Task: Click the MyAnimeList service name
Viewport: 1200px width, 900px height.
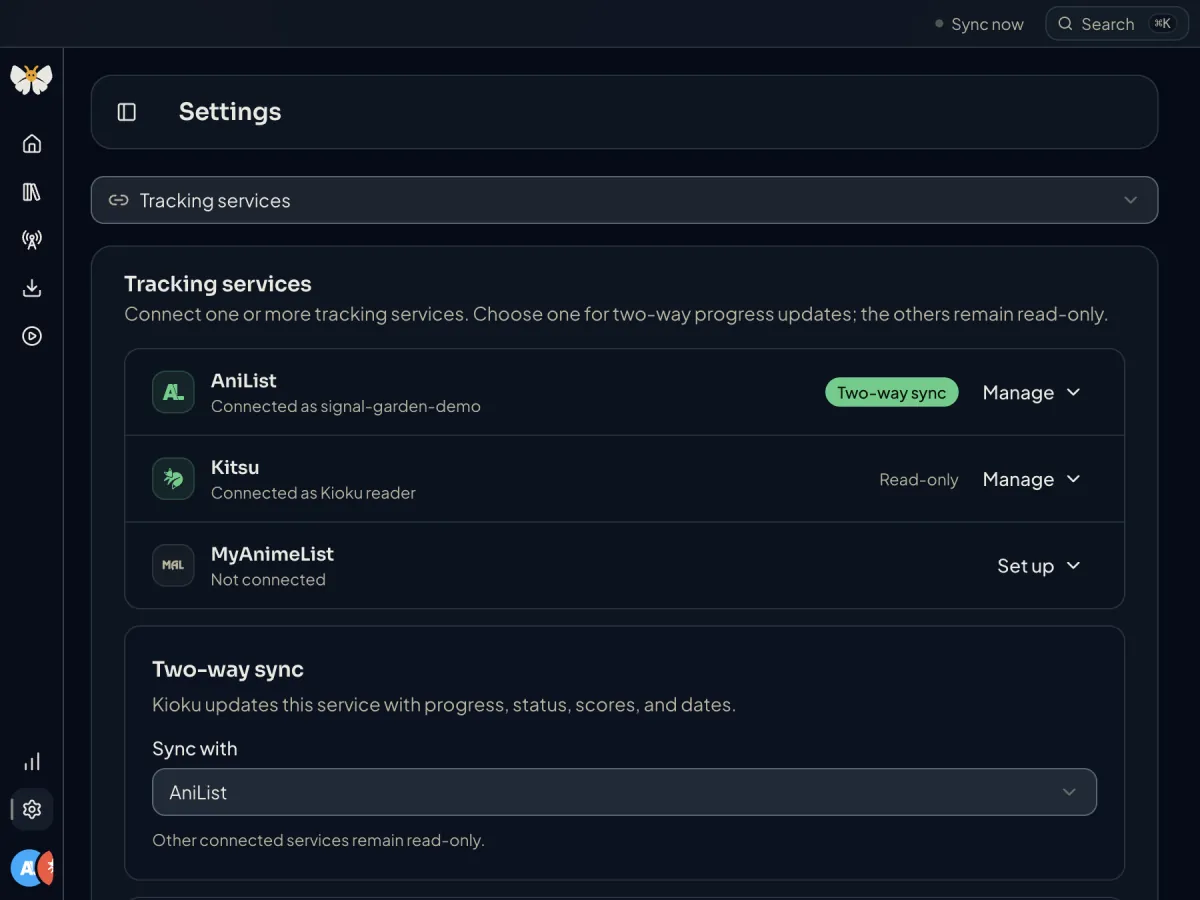Action: (x=272, y=554)
